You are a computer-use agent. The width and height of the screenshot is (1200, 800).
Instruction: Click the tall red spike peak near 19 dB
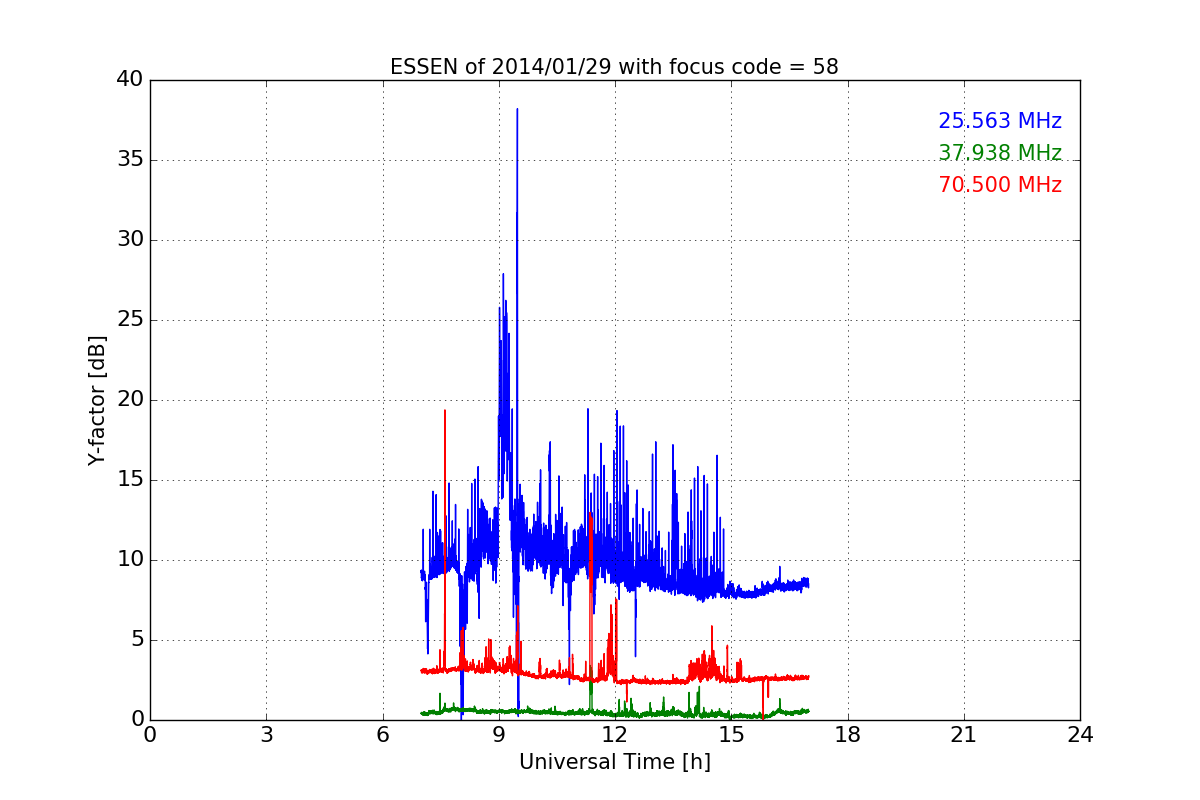tap(445, 411)
